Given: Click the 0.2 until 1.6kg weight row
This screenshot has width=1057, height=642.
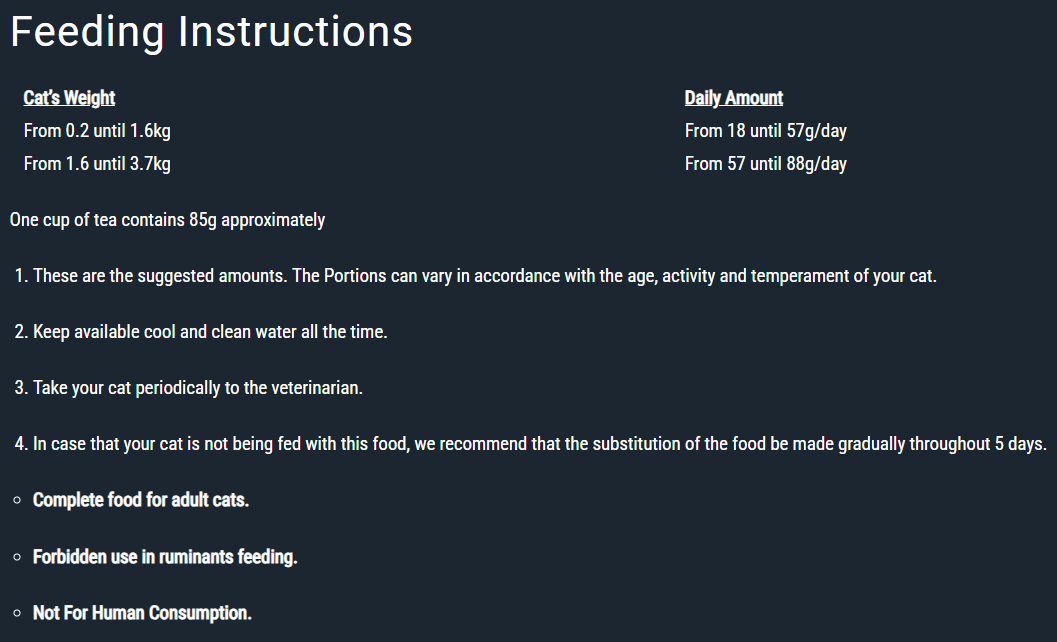Looking at the screenshot, I should point(97,131).
